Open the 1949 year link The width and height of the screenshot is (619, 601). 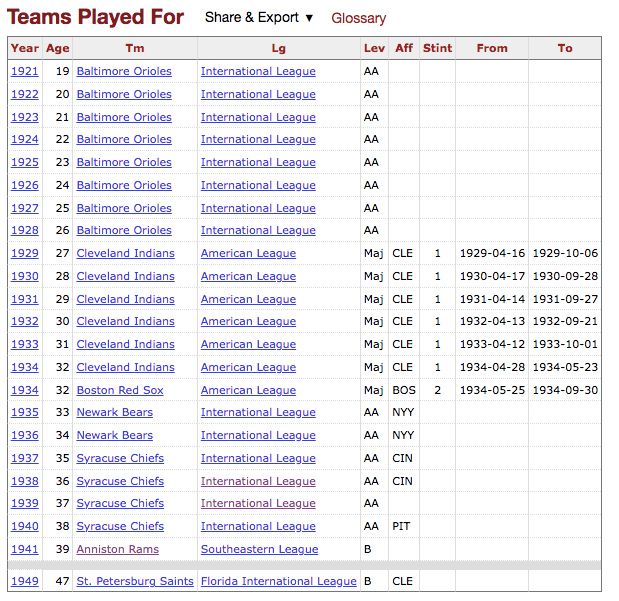pos(25,581)
